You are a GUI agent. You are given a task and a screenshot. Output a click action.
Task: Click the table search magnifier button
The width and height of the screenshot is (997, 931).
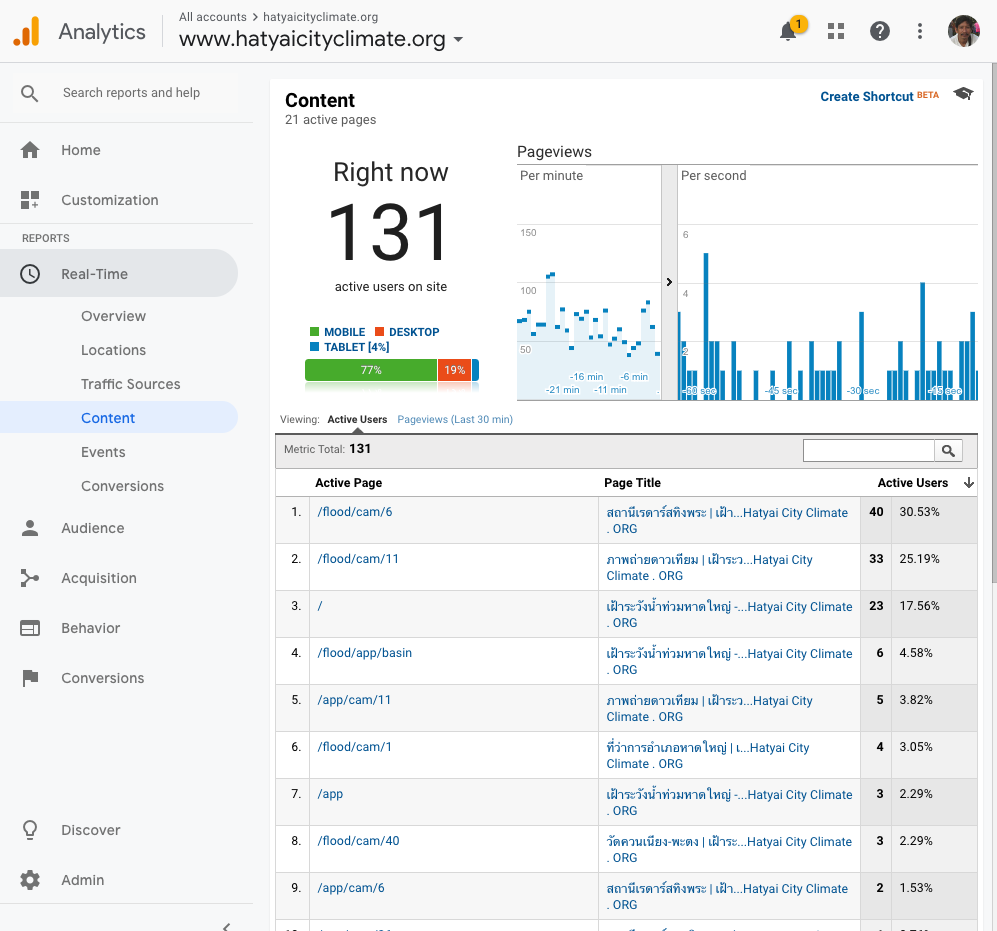click(948, 451)
